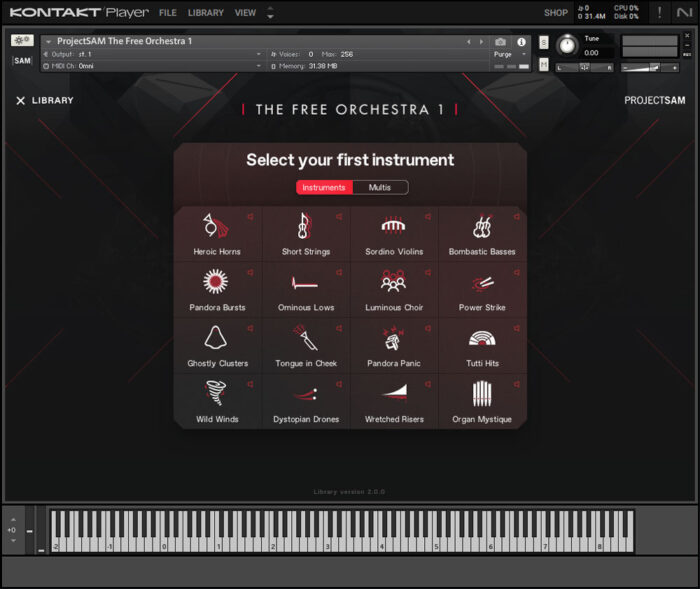The height and width of the screenshot is (589, 700).
Task: Preview Organ Mystique with its speaker icon
Action: click(517, 384)
